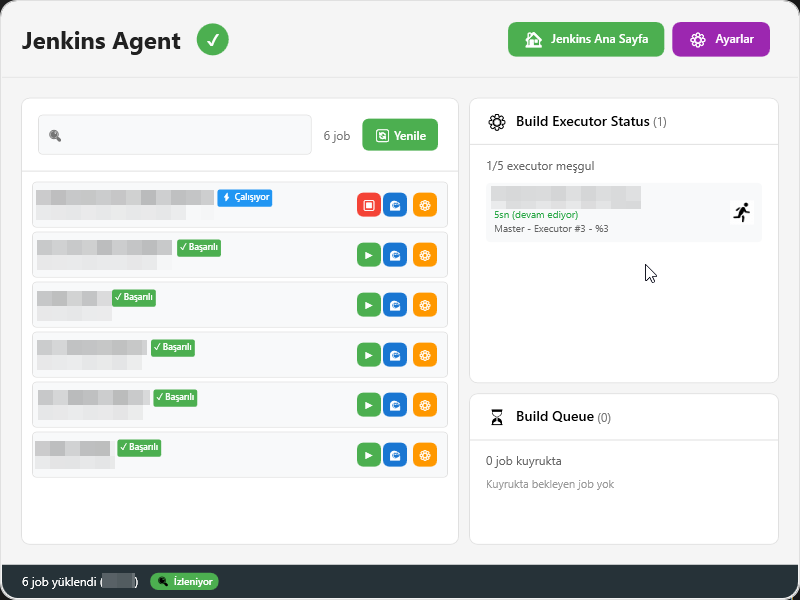Viewport: 800px width, 600px height.
Task: Click the blue icon in the Çalışıyor job row
Action: (395, 205)
